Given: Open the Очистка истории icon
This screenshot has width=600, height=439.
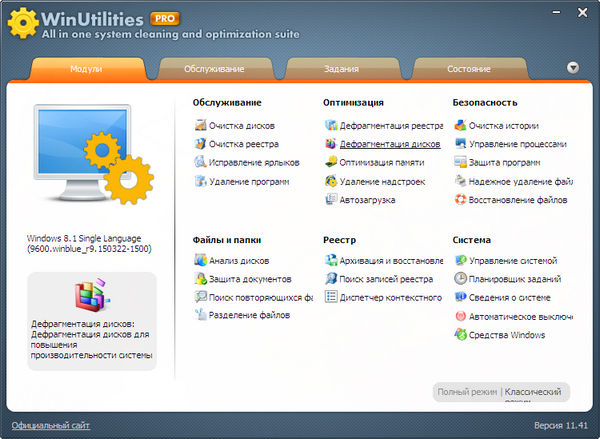Looking at the screenshot, I should point(460,126).
